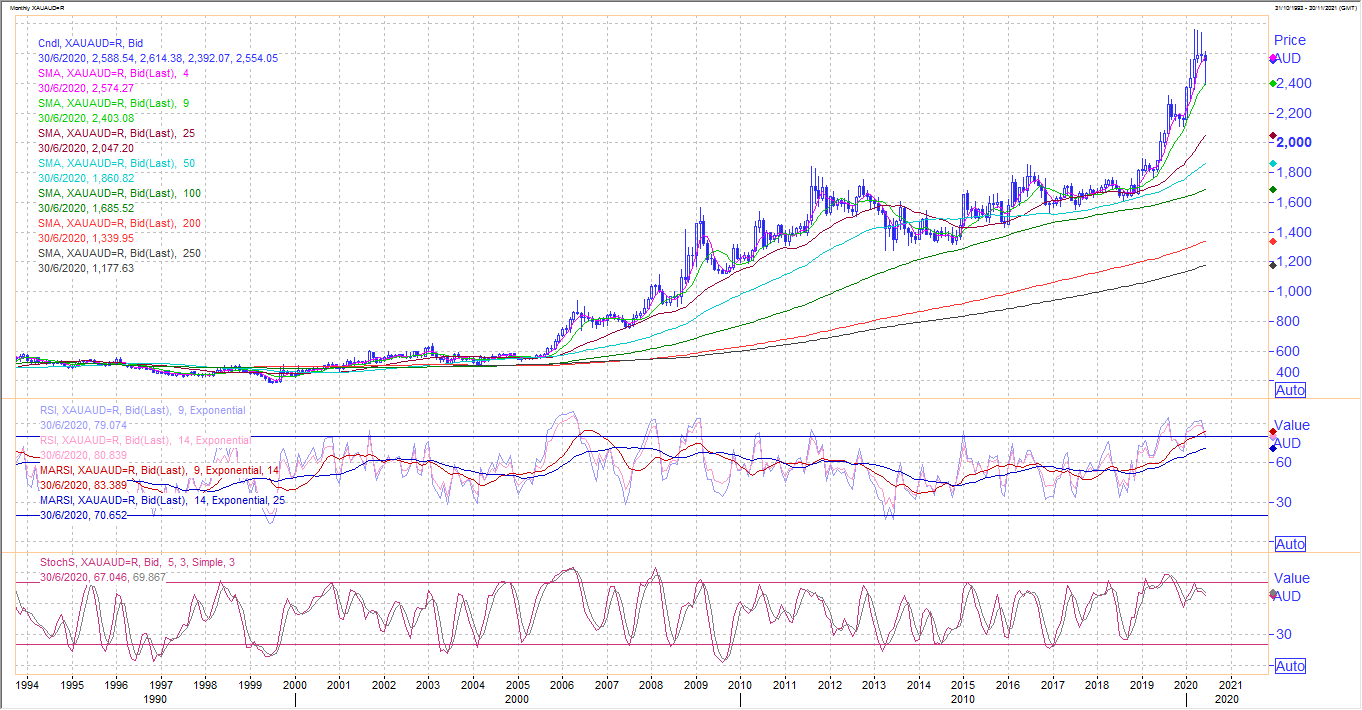The image size is (1362, 710).
Task: Click the 2021 year label on the time axis
Action: coord(1231,687)
